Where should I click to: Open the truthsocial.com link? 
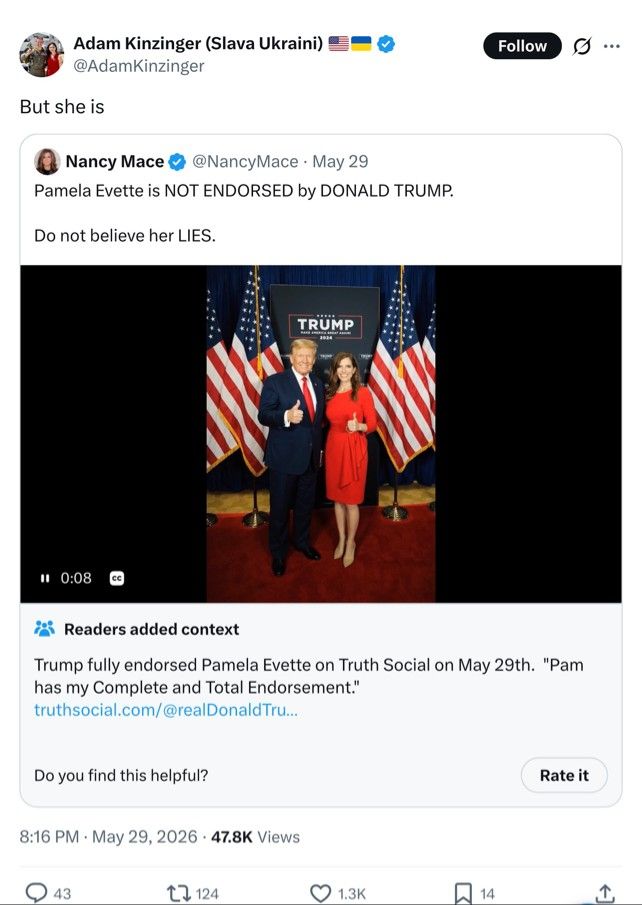pos(166,709)
